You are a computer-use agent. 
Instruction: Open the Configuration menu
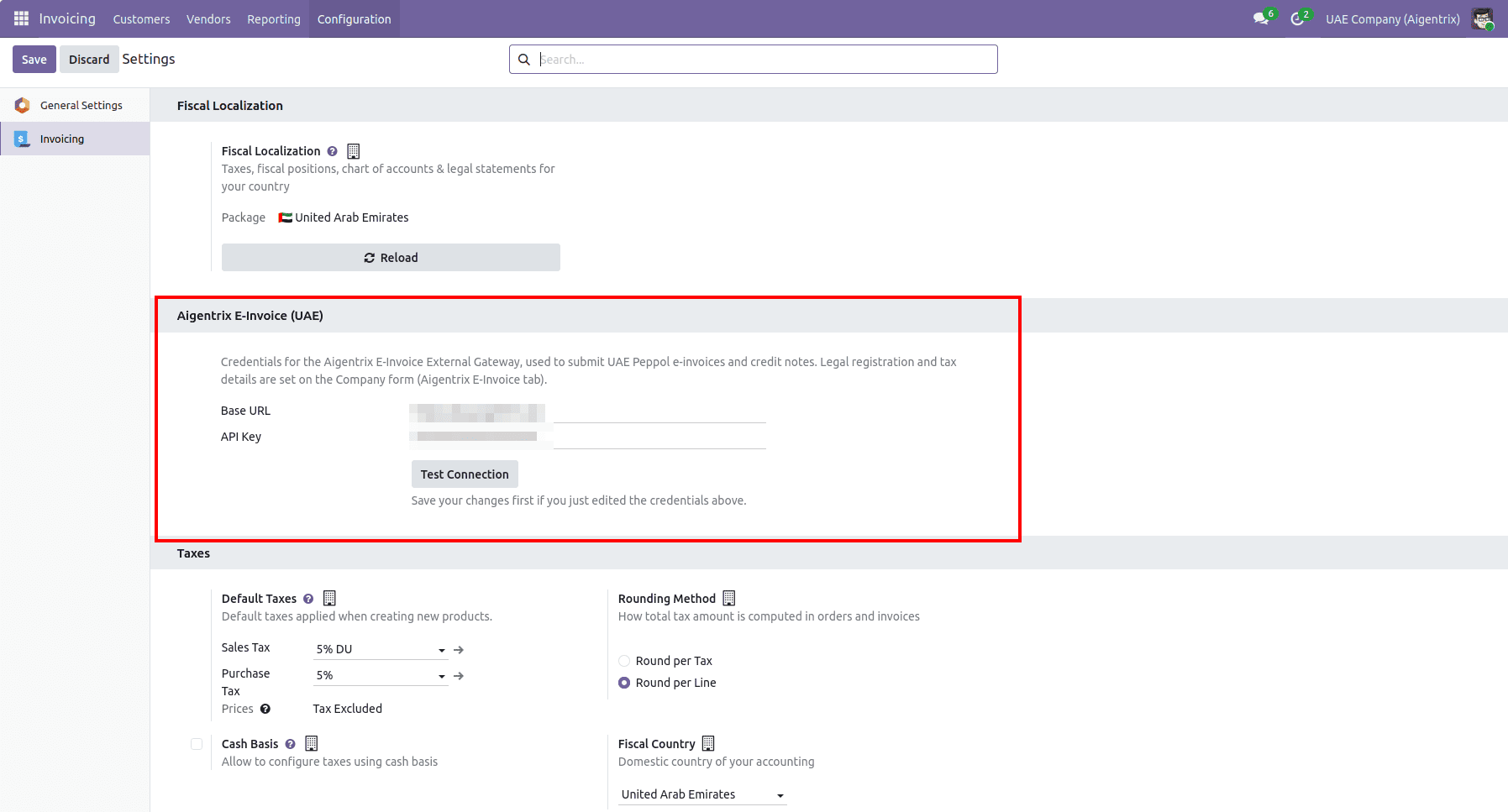coord(355,18)
